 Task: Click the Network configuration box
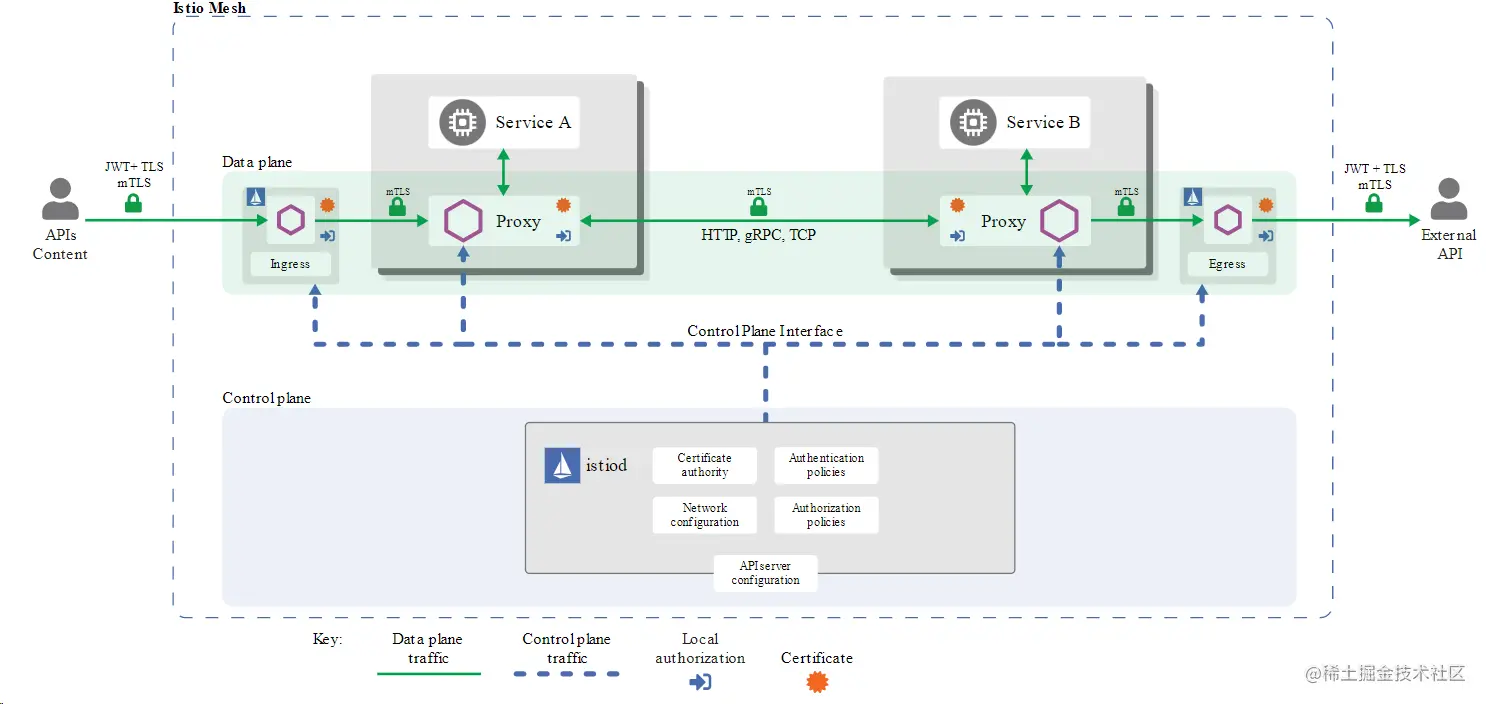pos(704,515)
